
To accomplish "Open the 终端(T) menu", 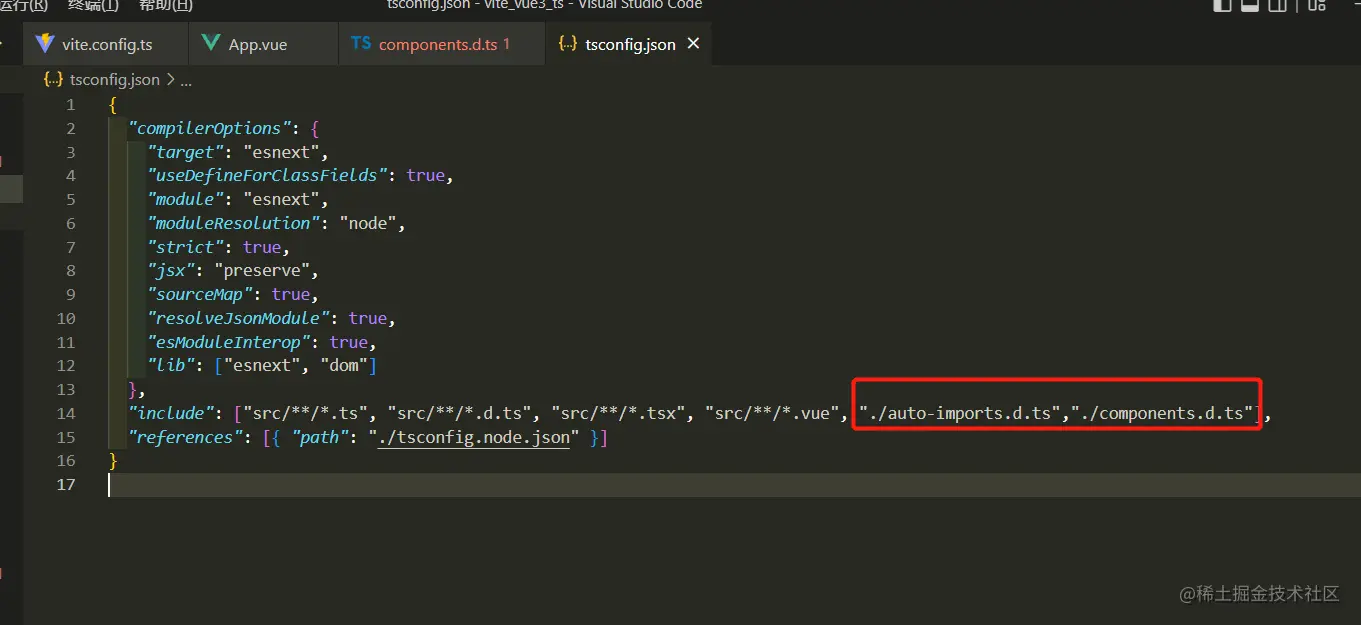I will click(93, 5).
